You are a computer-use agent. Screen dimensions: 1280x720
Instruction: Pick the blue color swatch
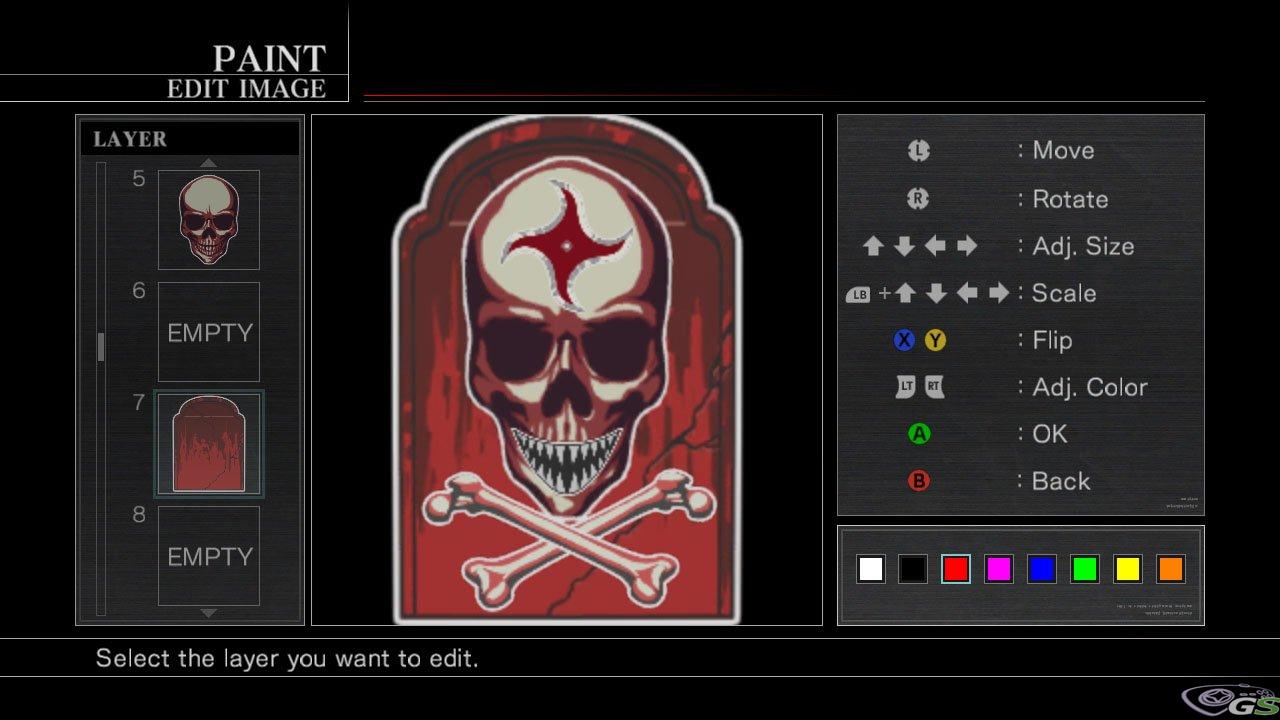click(1042, 569)
